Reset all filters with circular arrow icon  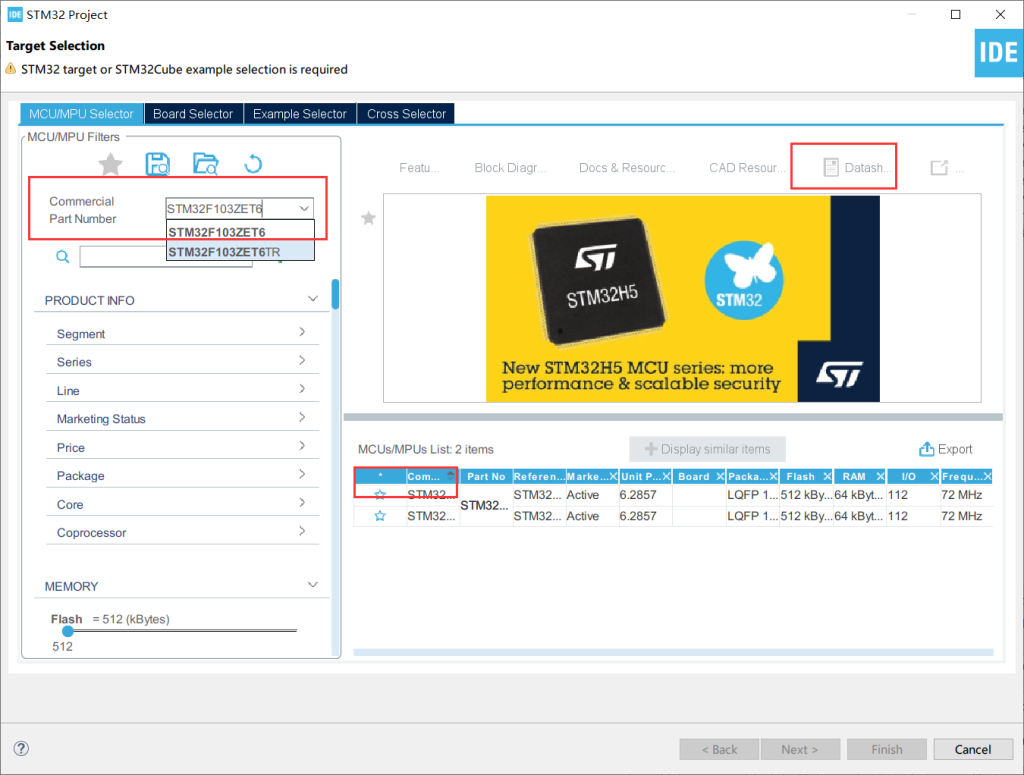tap(253, 164)
